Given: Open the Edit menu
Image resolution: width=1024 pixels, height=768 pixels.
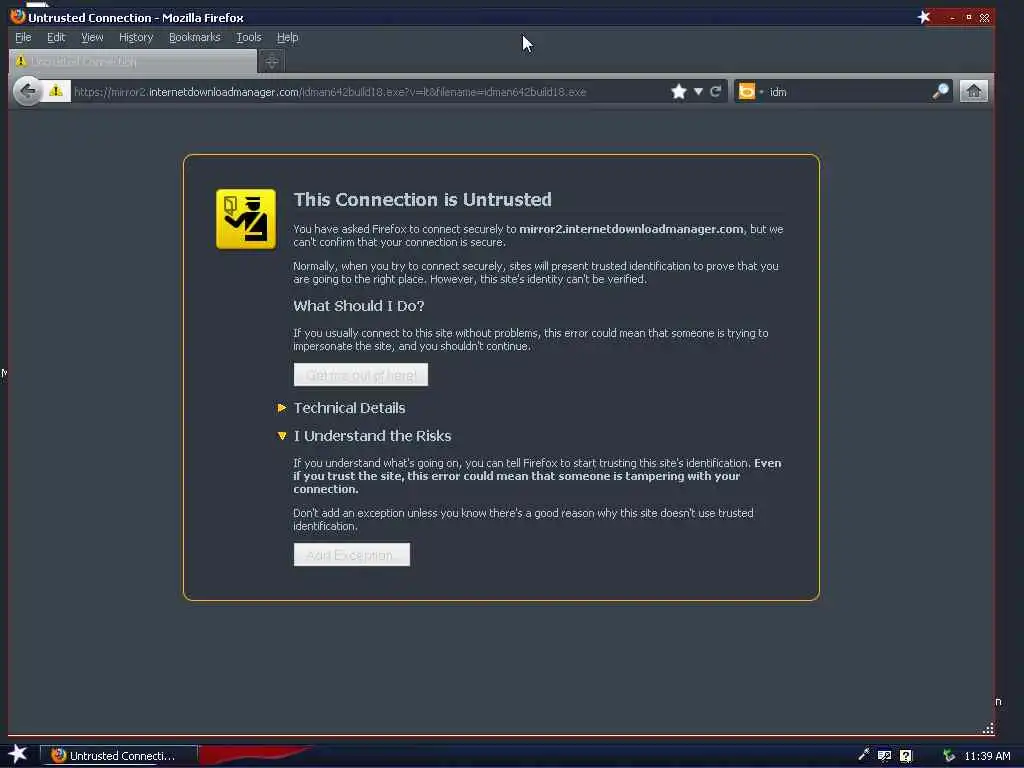Looking at the screenshot, I should click(x=56, y=37).
